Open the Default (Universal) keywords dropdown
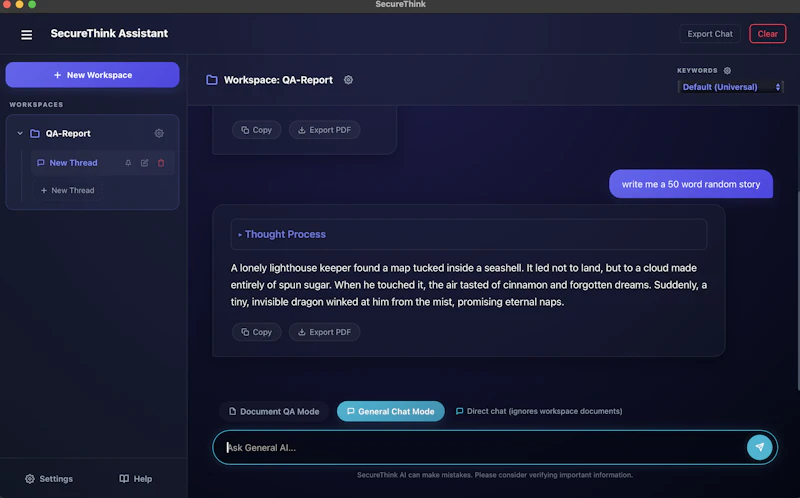Image resolution: width=800 pixels, height=498 pixels. point(731,87)
